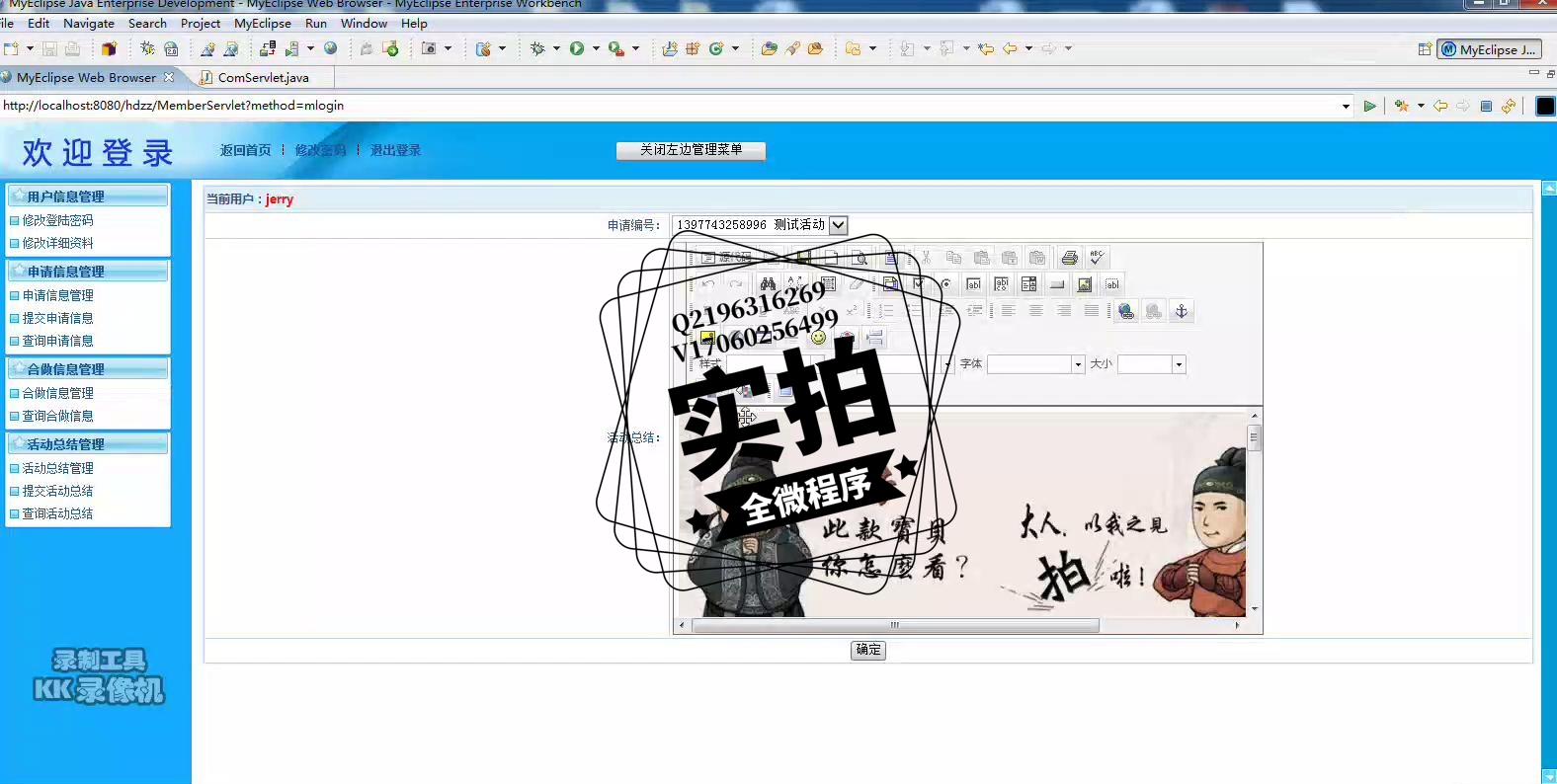Open the MyEclipse menu

[263, 23]
